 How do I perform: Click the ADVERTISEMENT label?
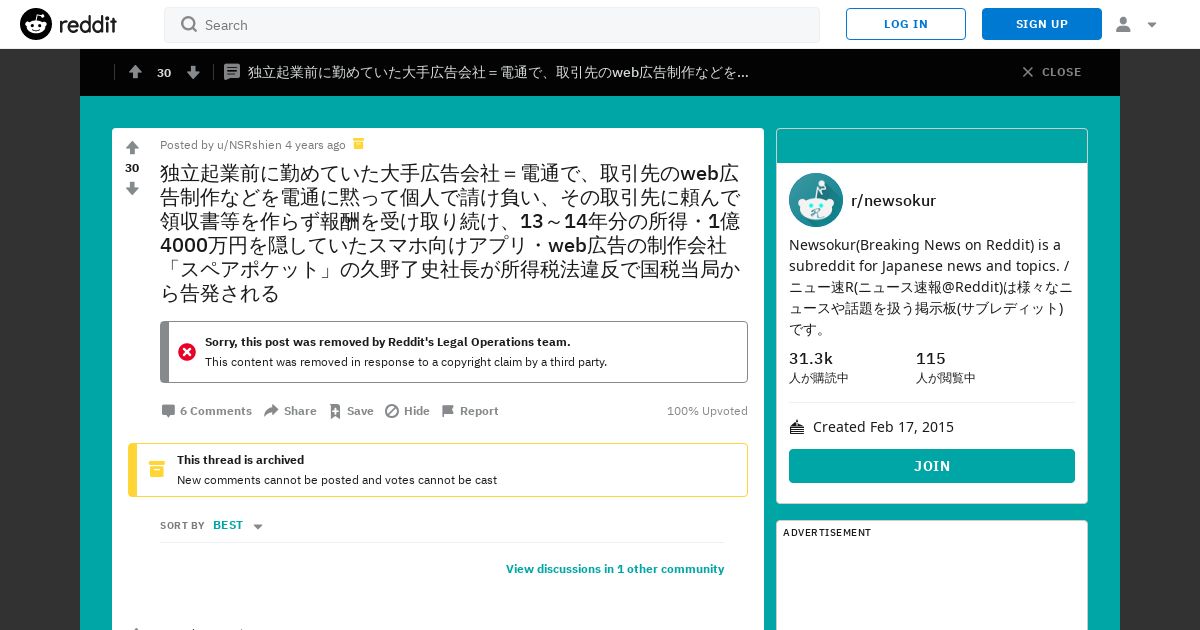tap(827, 533)
